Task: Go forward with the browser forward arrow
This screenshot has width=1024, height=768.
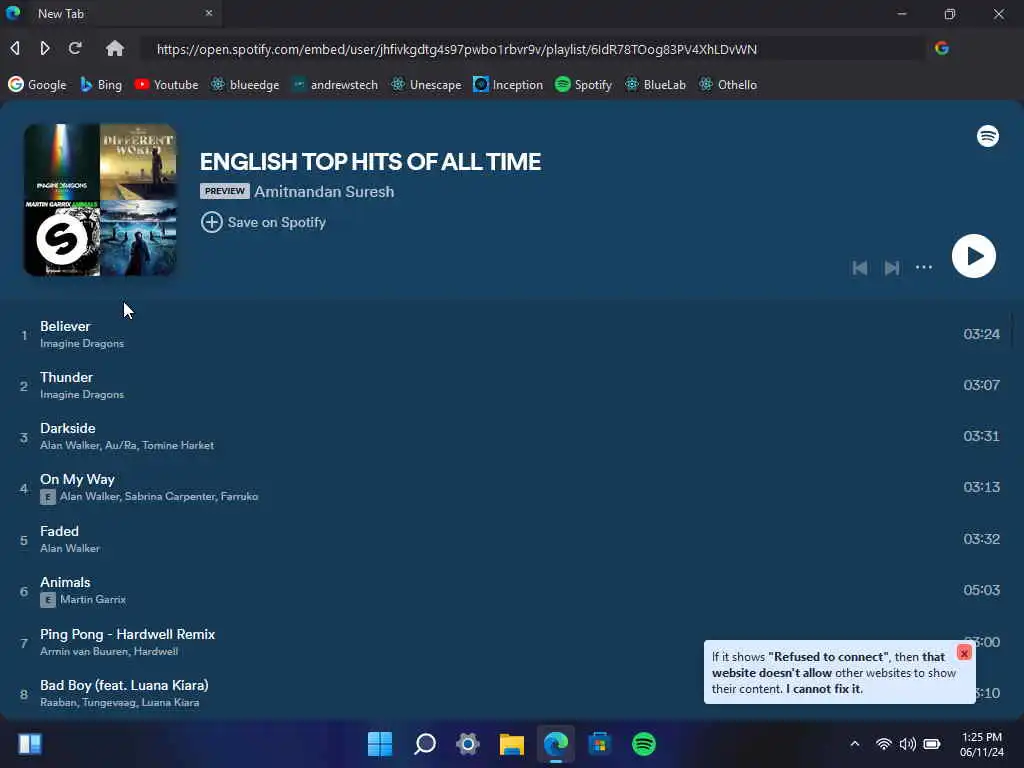Action: click(x=44, y=48)
